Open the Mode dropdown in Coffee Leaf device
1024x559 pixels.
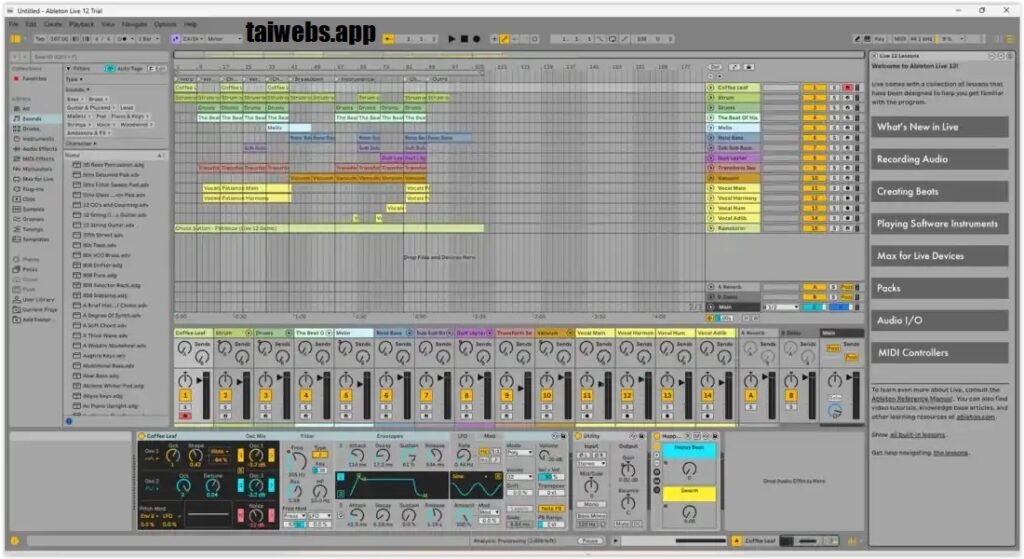click(x=517, y=453)
